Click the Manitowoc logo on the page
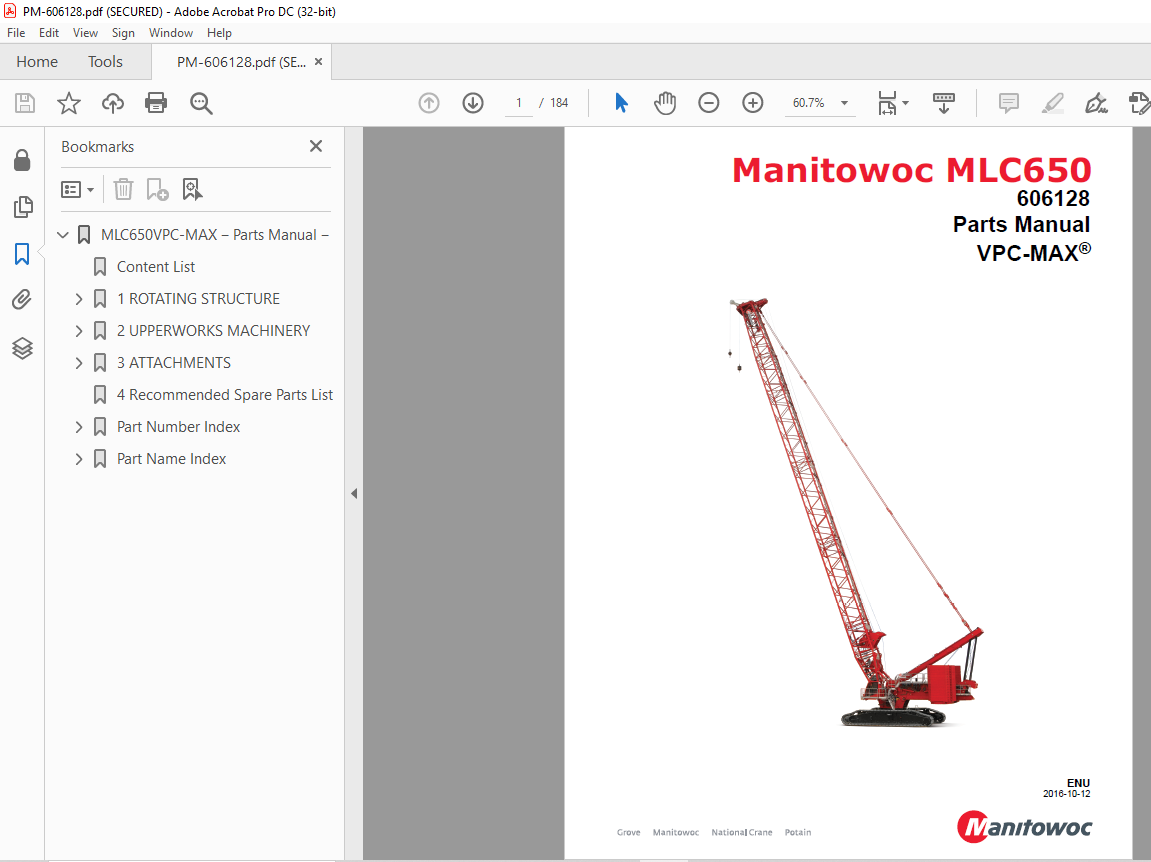The width and height of the screenshot is (1151, 862). pos(1025,827)
